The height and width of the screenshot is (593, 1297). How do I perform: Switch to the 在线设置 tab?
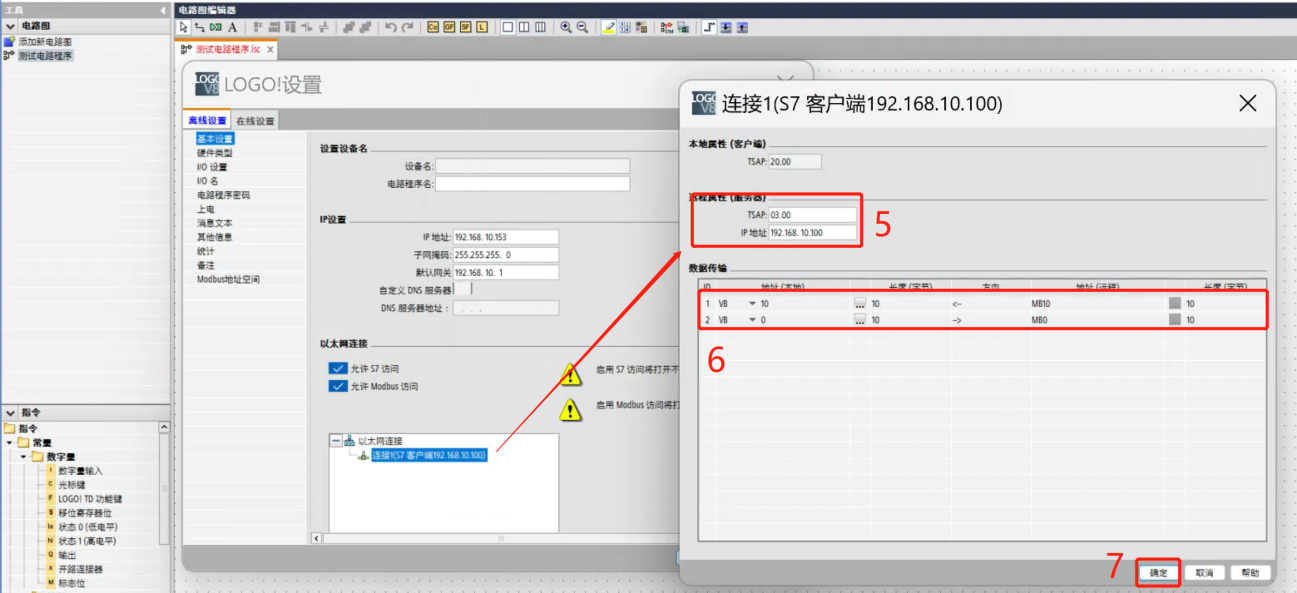pyautogui.click(x=255, y=121)
